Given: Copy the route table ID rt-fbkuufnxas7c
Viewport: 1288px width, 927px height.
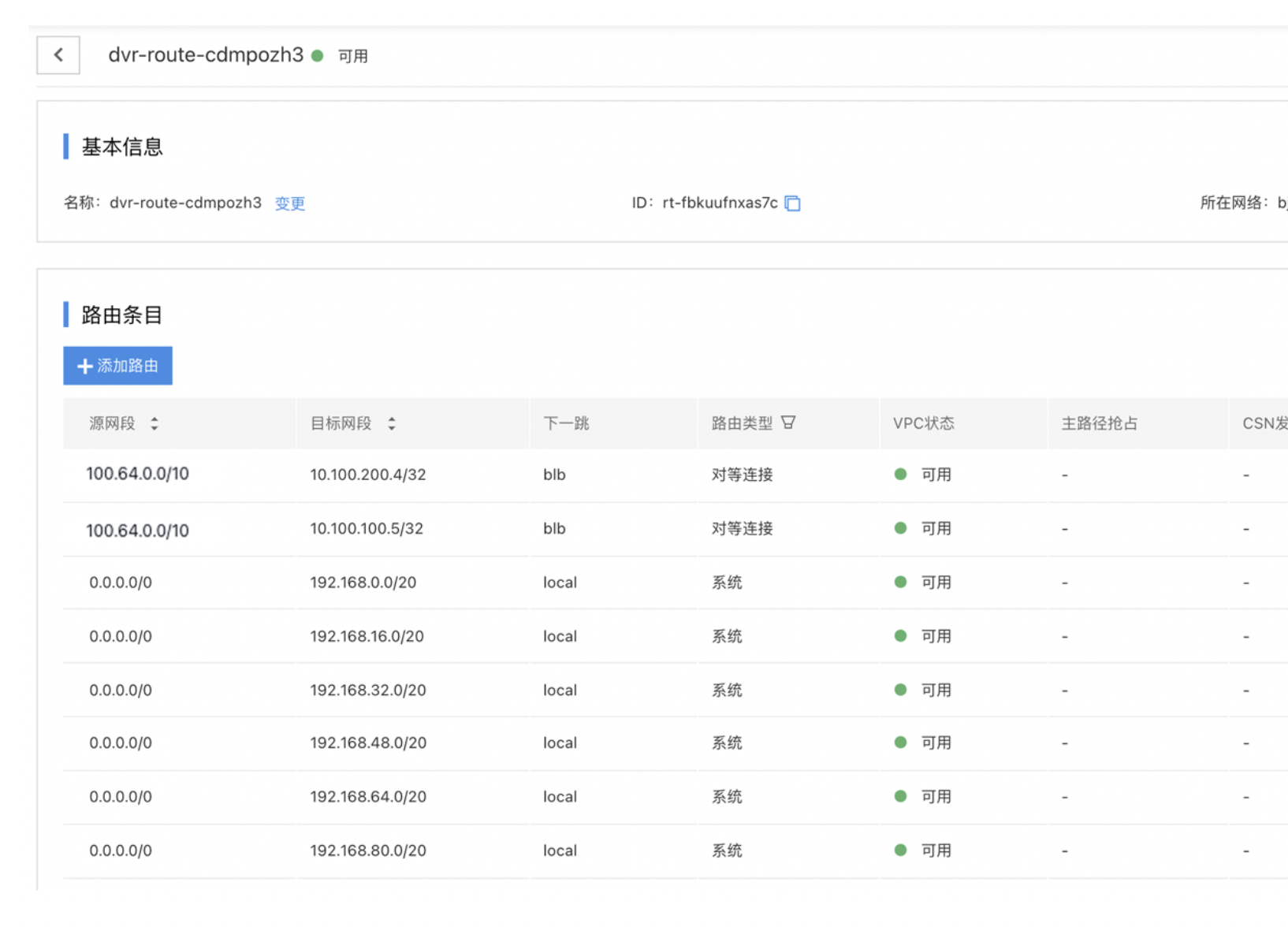Looking at the screenshot, I should tap(793, 203).
